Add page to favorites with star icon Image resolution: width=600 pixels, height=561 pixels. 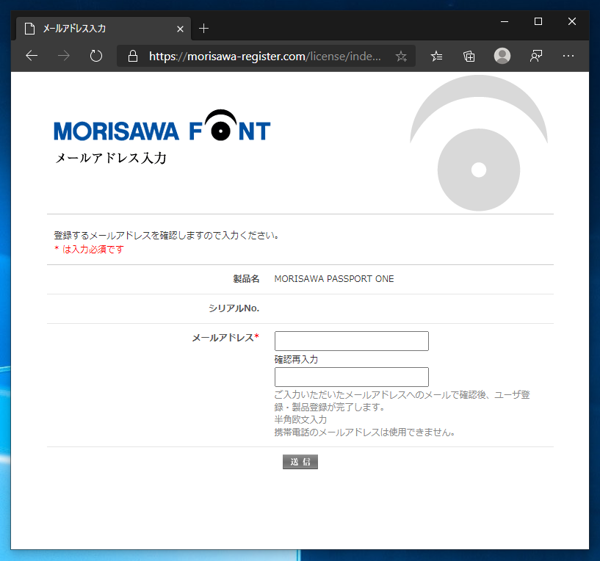pos(401,56)
